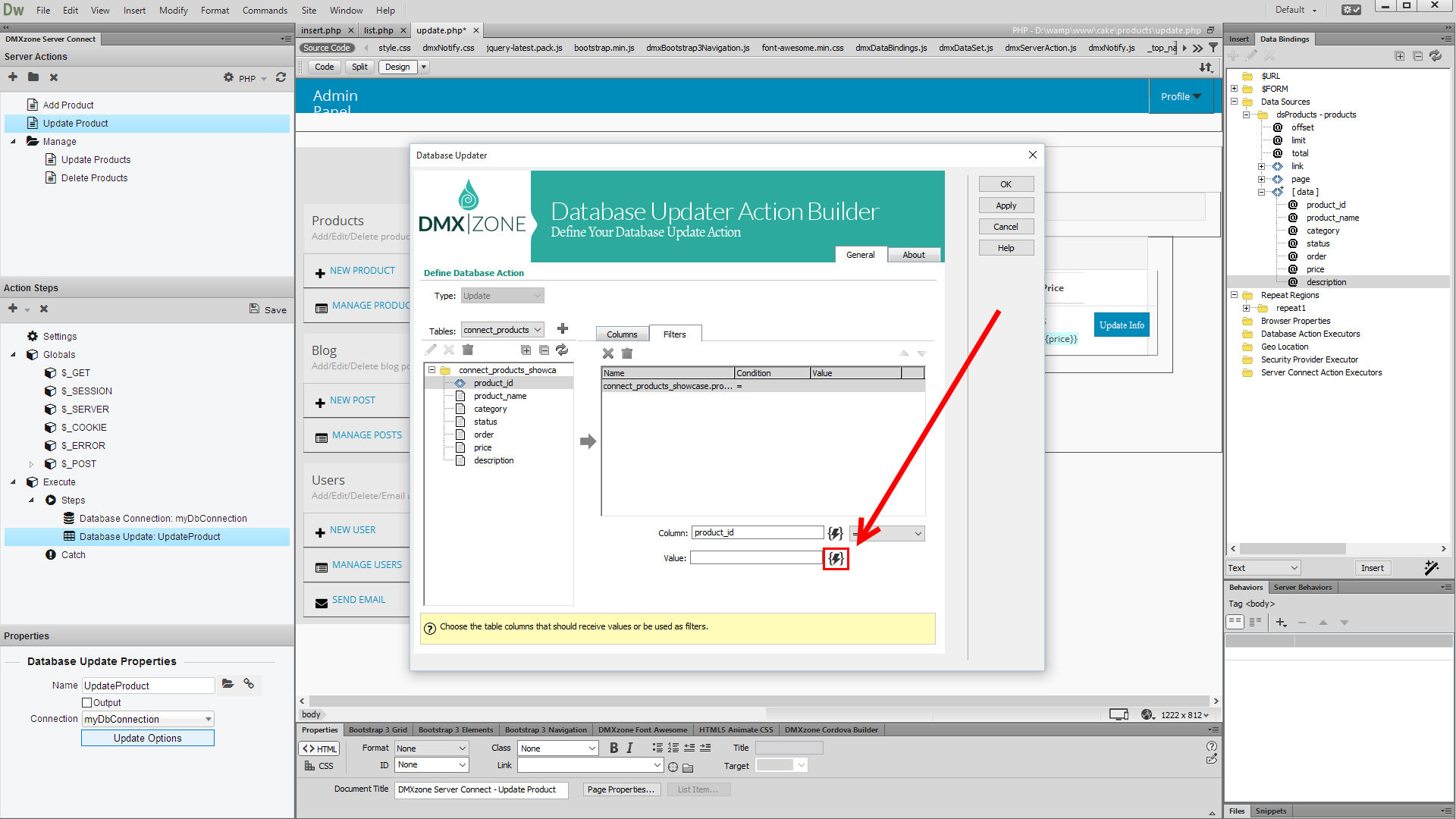This screenshot has height=819, width=1456.
Task: Click magic wand icon beside Insert button
Action: coord(1431,567)
